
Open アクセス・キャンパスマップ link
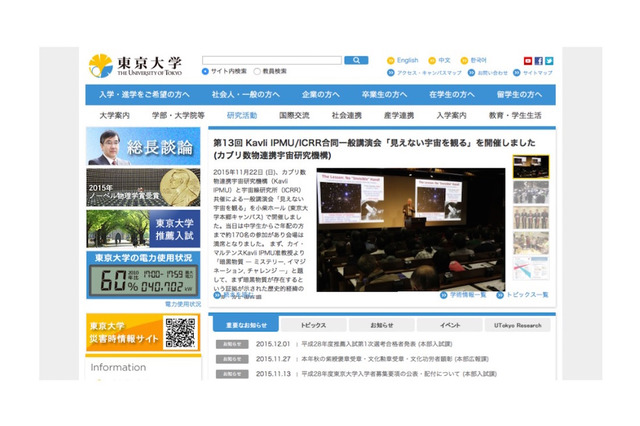pos(429,73)
